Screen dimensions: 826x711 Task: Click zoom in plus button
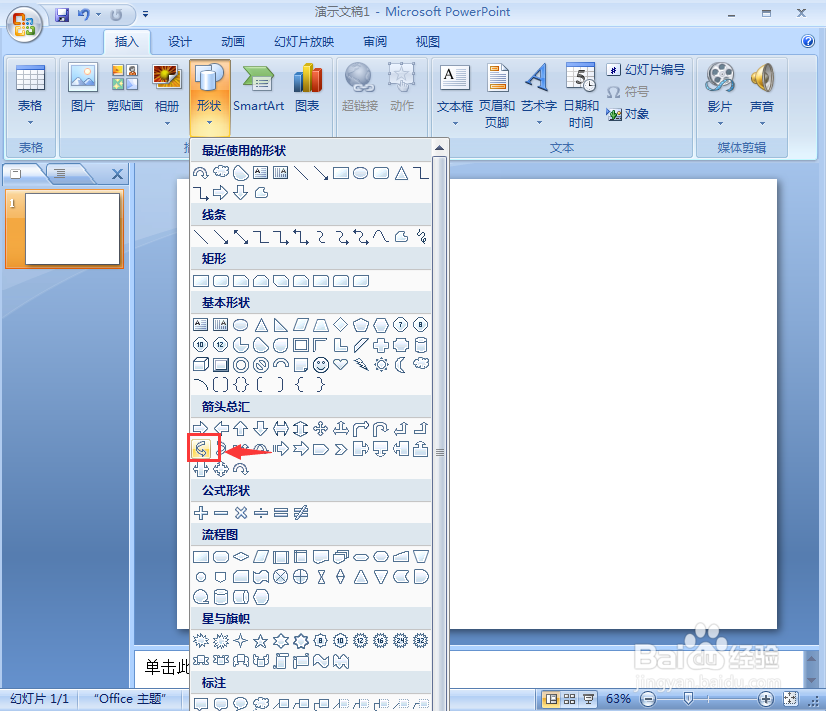click(x=765, y=699)
